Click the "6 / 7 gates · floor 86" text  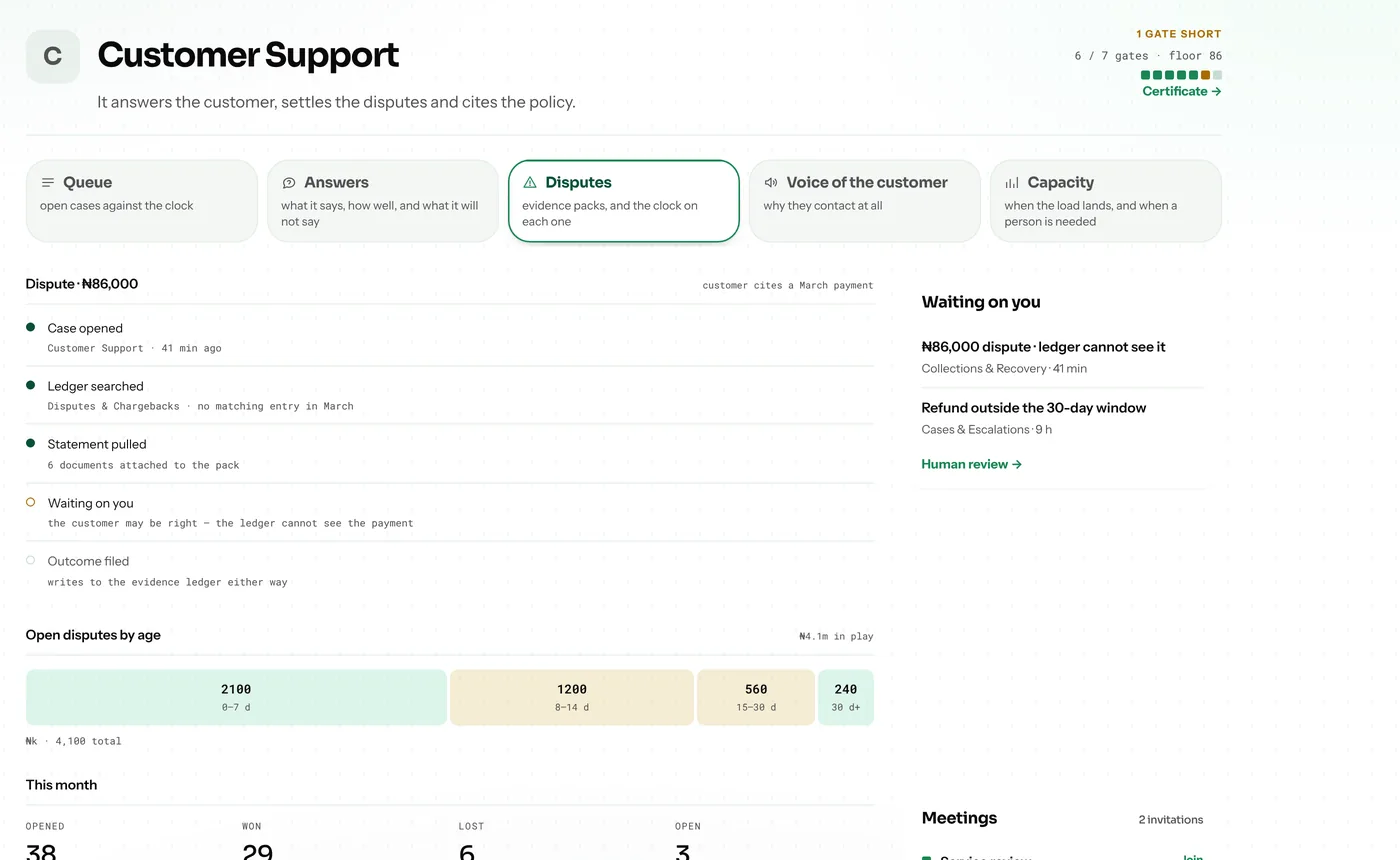click(1148, 56)
